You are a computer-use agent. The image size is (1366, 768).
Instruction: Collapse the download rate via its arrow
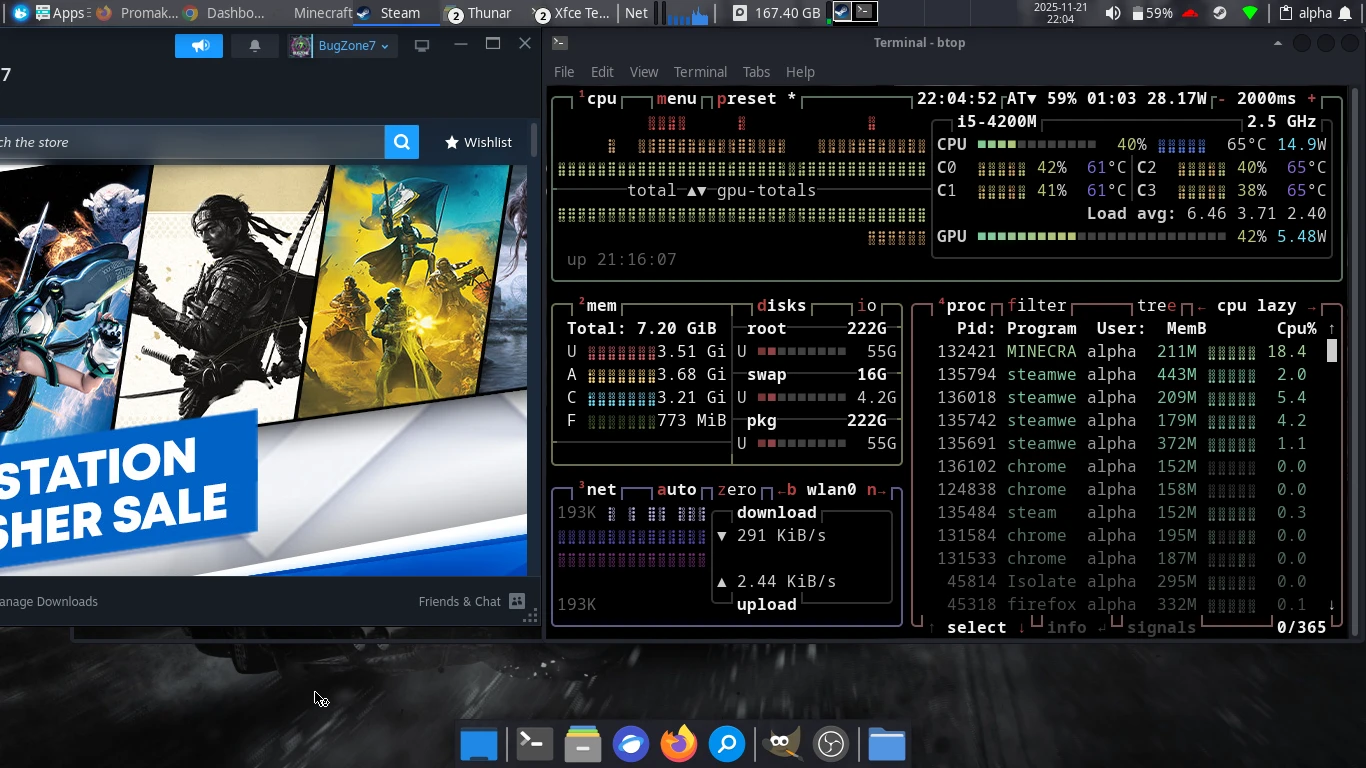pyautogui.click(x=722, y=535)
